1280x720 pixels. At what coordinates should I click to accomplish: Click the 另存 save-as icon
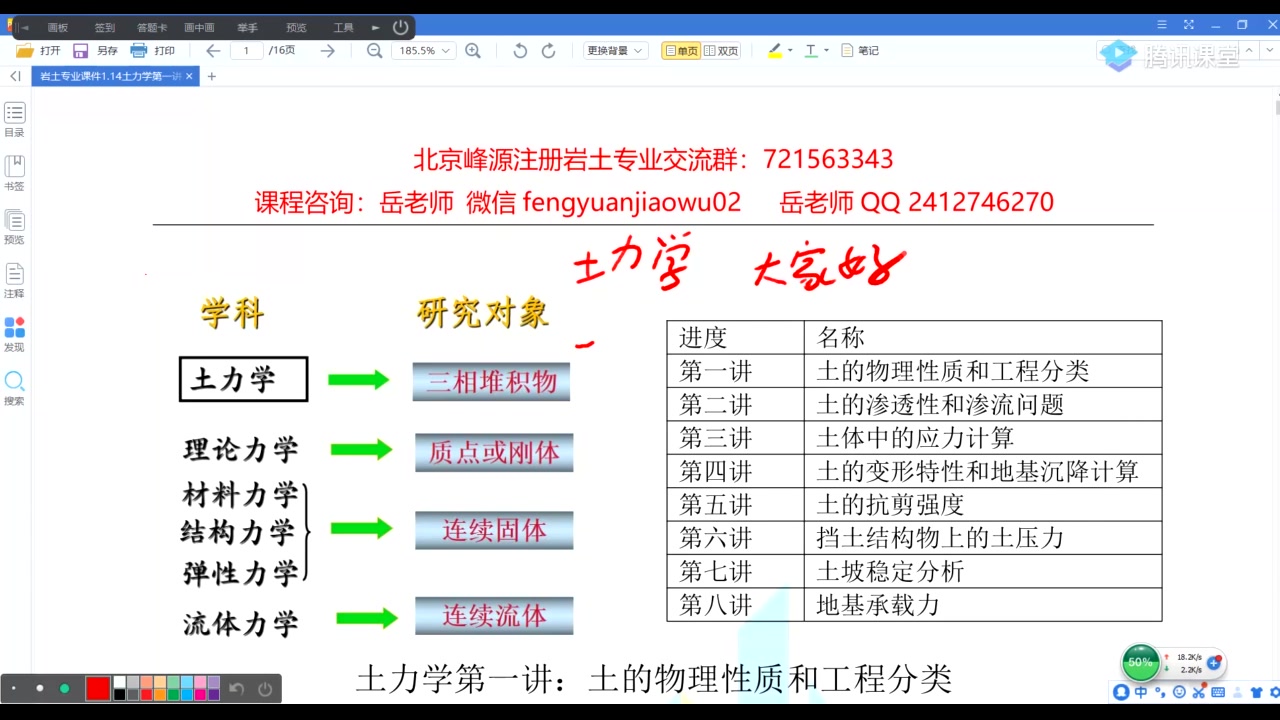[96, 50]
